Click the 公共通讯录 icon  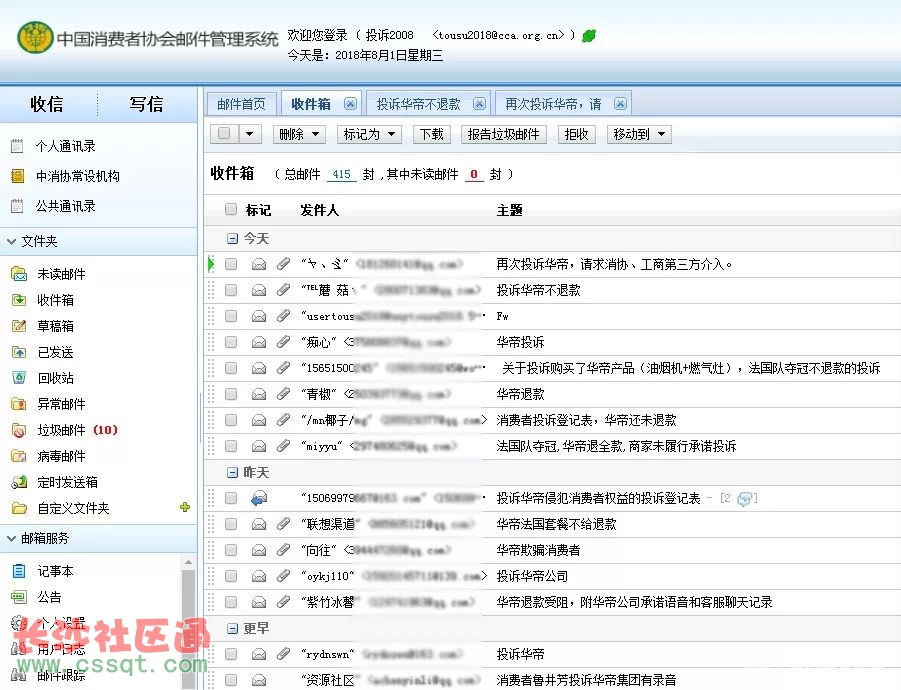point(17,206)
